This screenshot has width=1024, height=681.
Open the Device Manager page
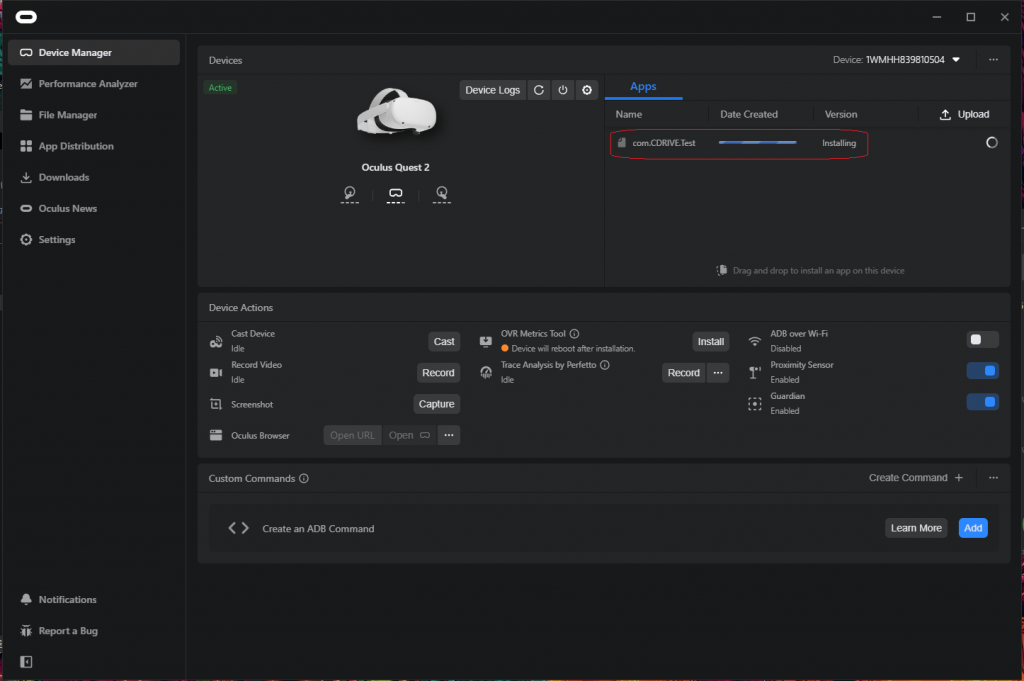click(x=94, y=52)
